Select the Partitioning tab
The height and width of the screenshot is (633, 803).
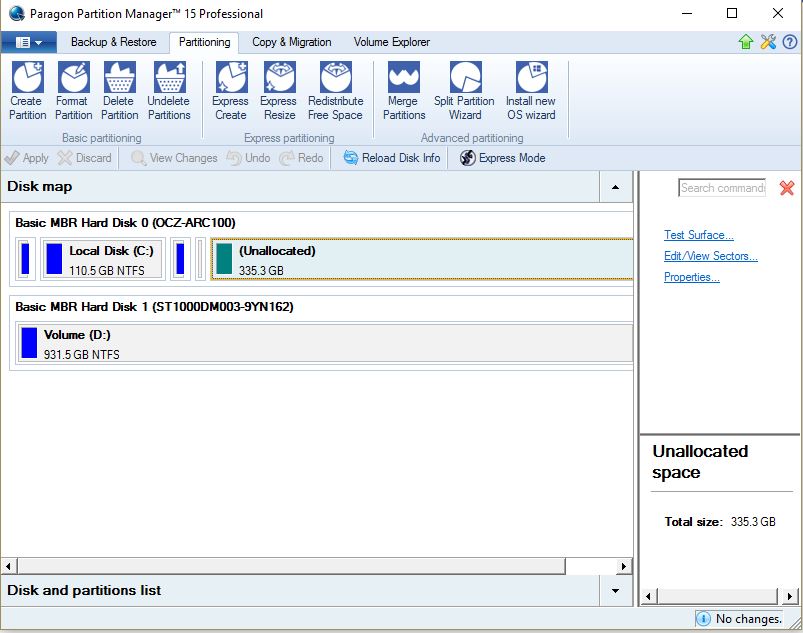coord(204,42)
